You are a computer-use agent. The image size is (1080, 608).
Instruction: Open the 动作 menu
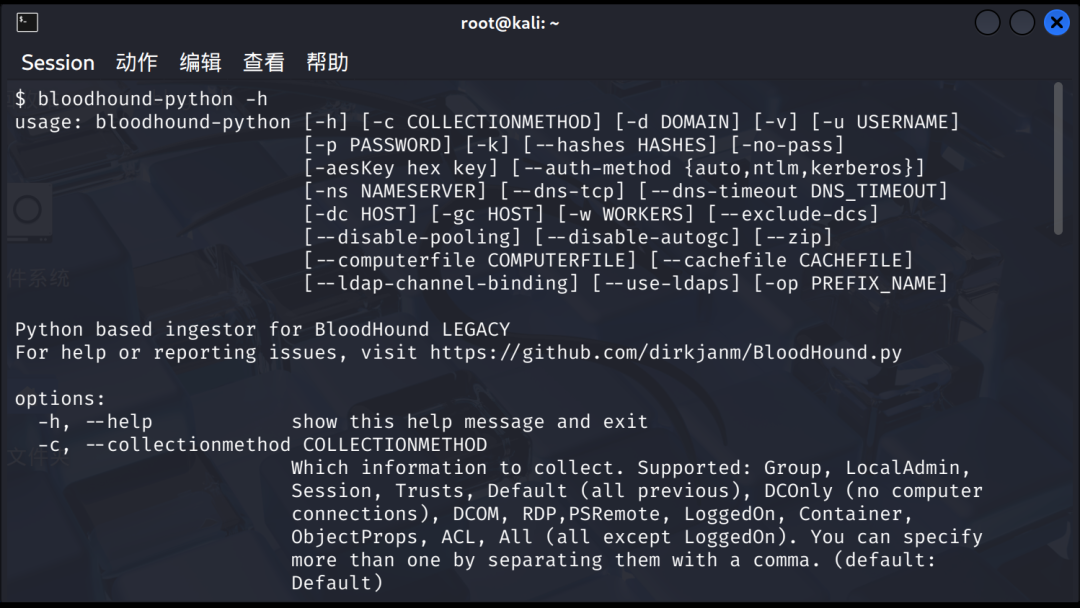(x=137, y=62)
